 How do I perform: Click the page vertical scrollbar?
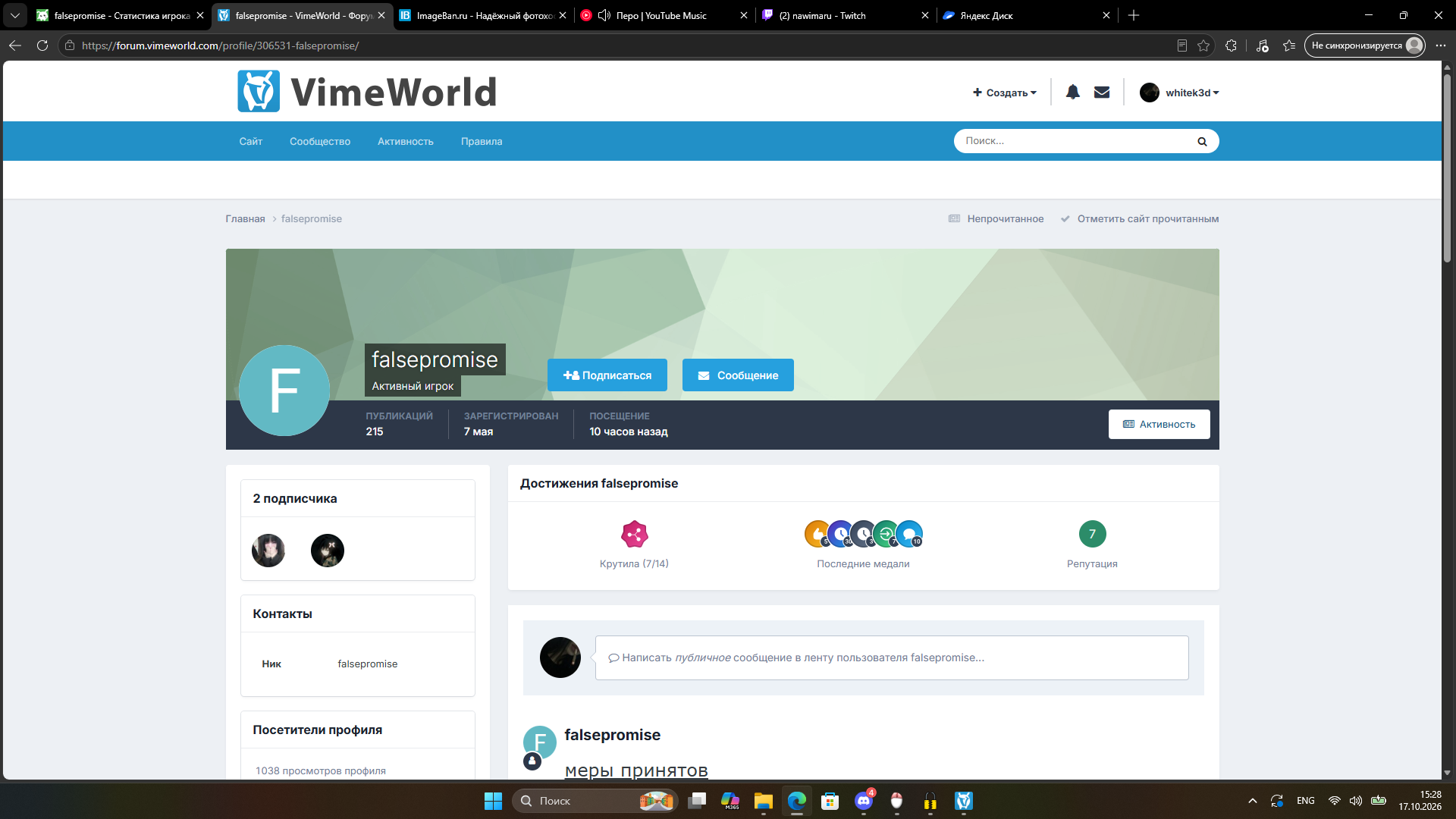point(1447,167)
